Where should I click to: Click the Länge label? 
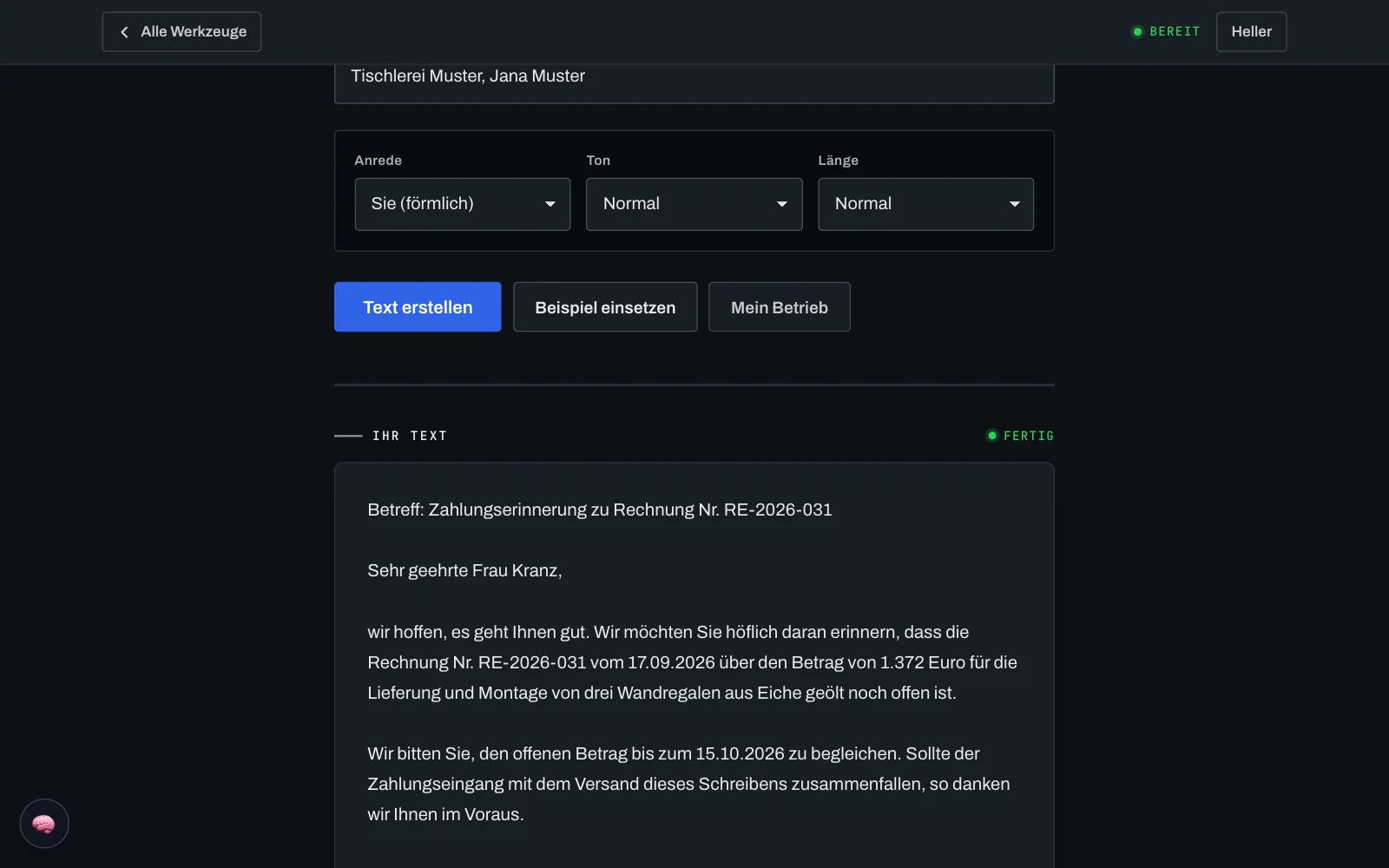coord(838,161)
